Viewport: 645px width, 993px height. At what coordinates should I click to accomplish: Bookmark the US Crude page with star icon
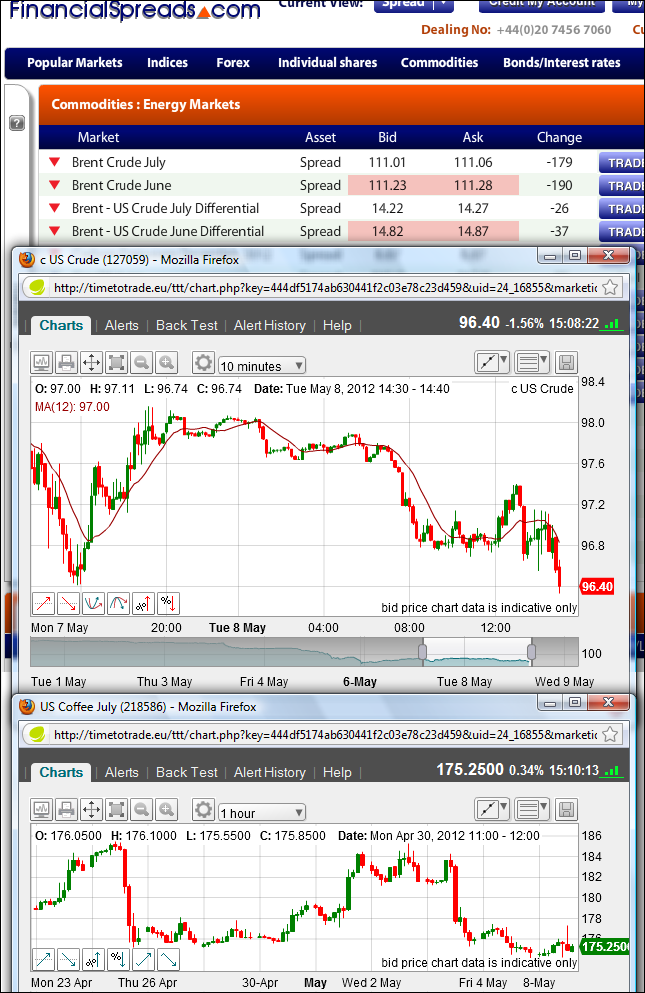[610, 288]
